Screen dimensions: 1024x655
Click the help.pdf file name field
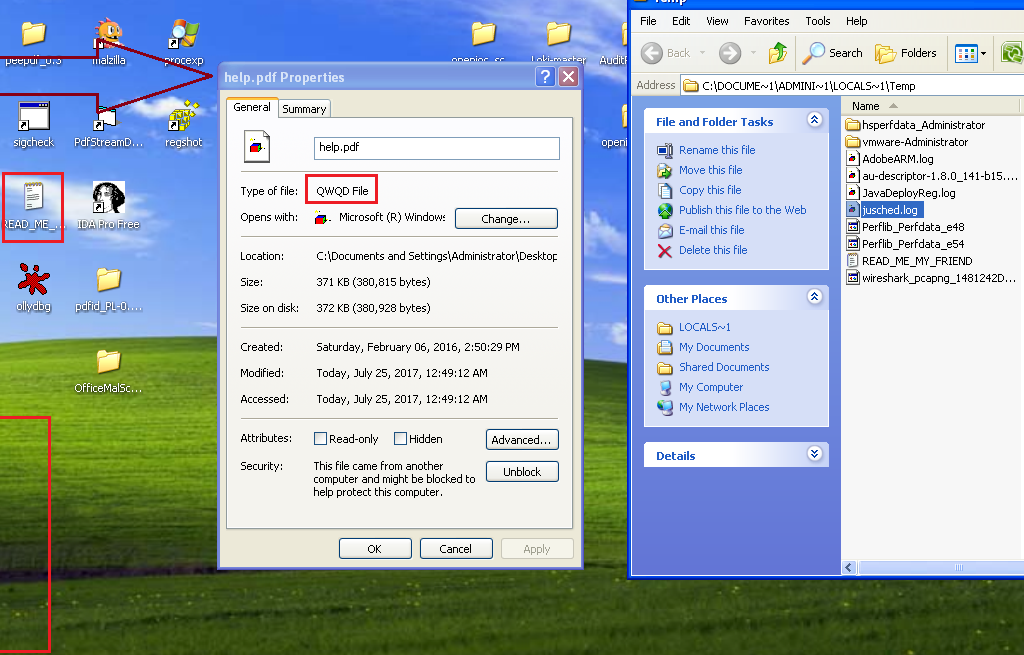point(436,148)
